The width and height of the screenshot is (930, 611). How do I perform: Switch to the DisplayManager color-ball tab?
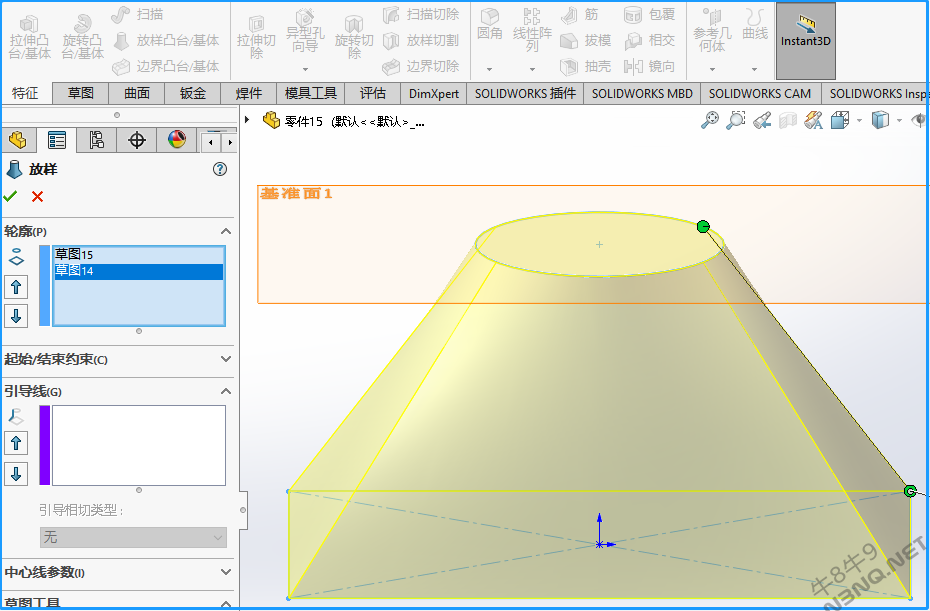tap(177, 141)
